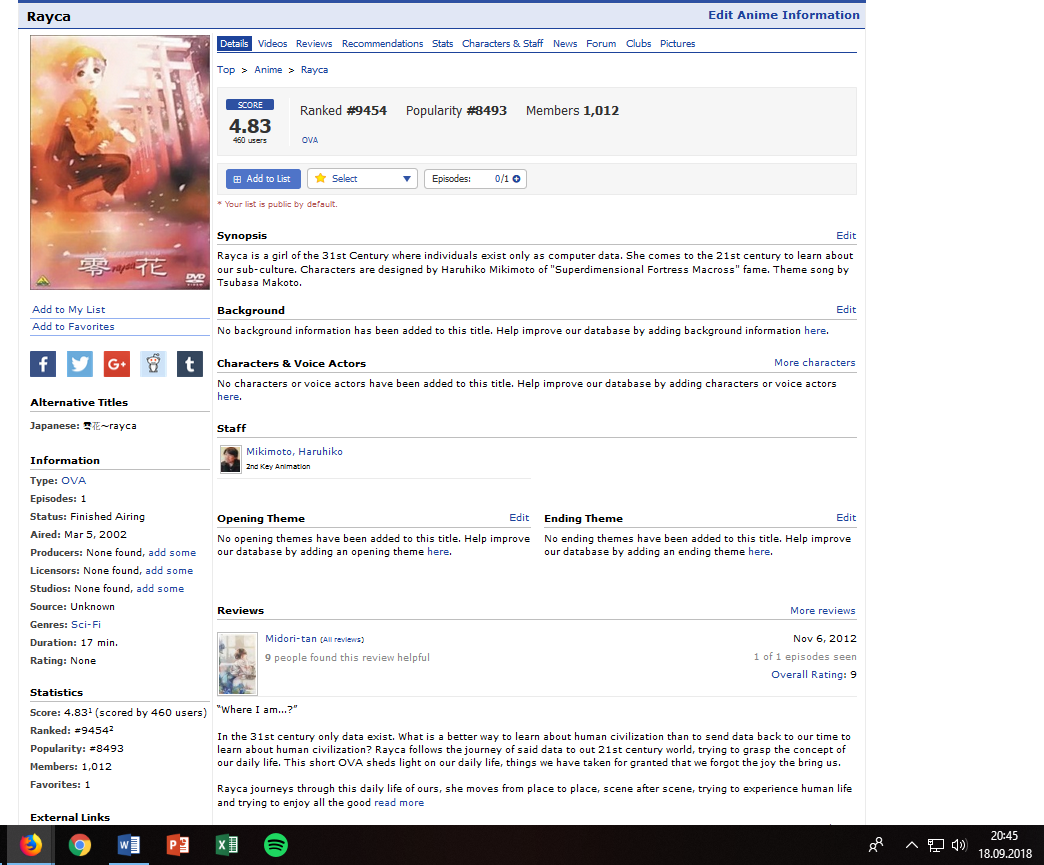Add some Licensors link
Screen dimensions: 1044x865
[169, 570]
